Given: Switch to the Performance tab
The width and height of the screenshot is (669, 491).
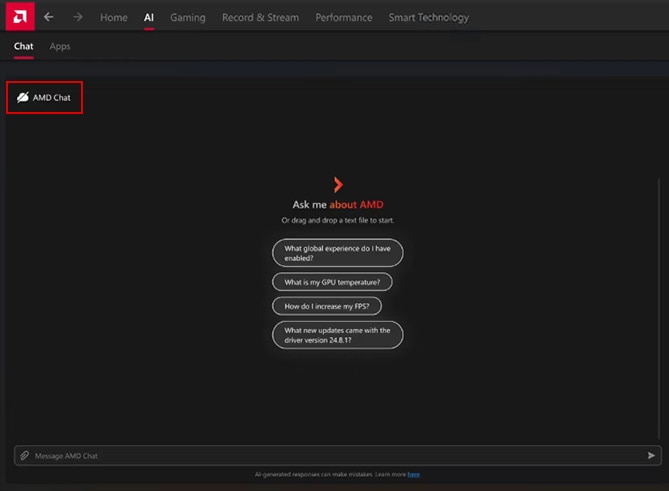Looking at the screenshot, I should (x=343, y=17).
